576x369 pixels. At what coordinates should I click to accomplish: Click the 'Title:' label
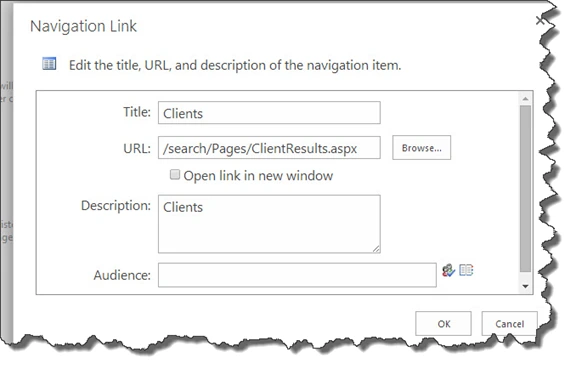(x=137, y=112)
